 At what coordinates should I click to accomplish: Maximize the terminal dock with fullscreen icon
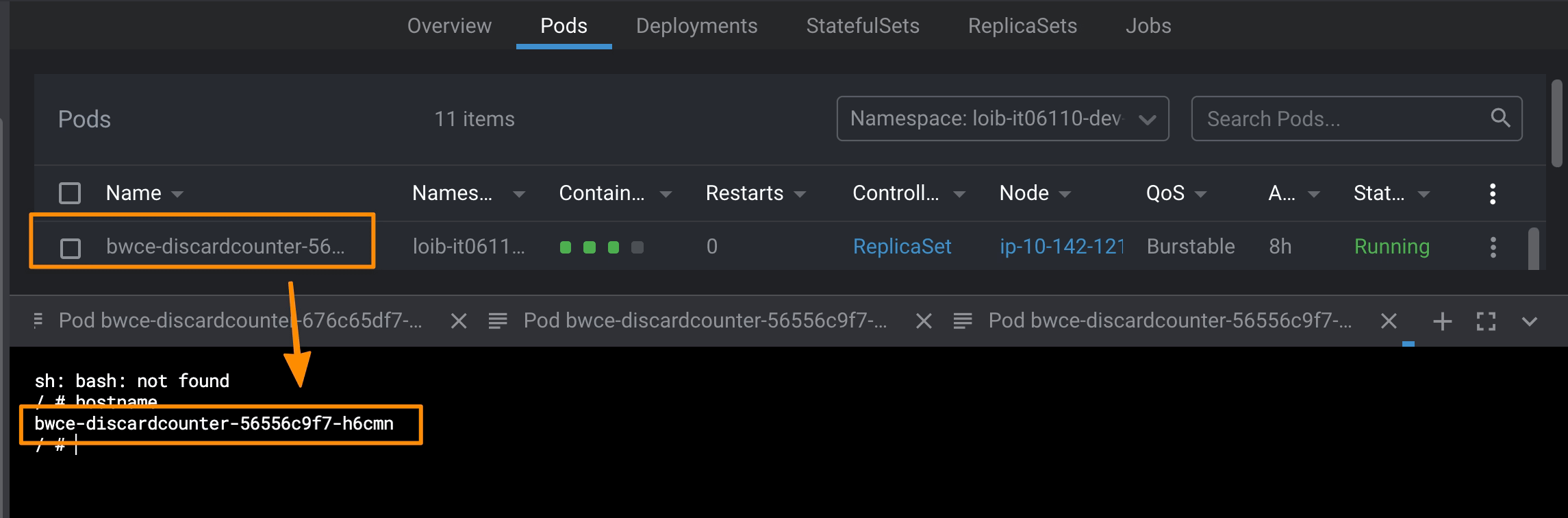click(x=1484, y=320)
